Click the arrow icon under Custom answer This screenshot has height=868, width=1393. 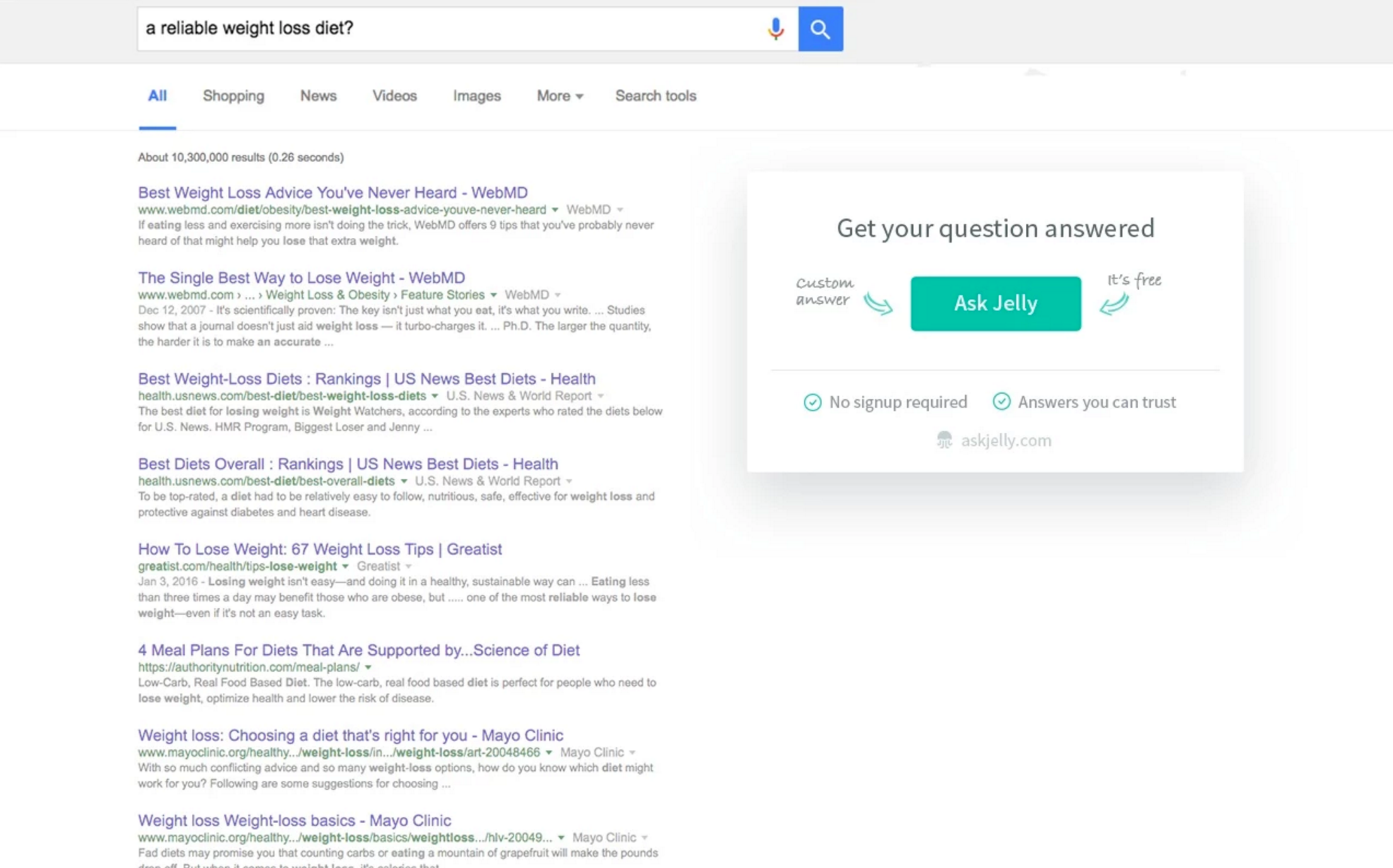tap(878, 304)
